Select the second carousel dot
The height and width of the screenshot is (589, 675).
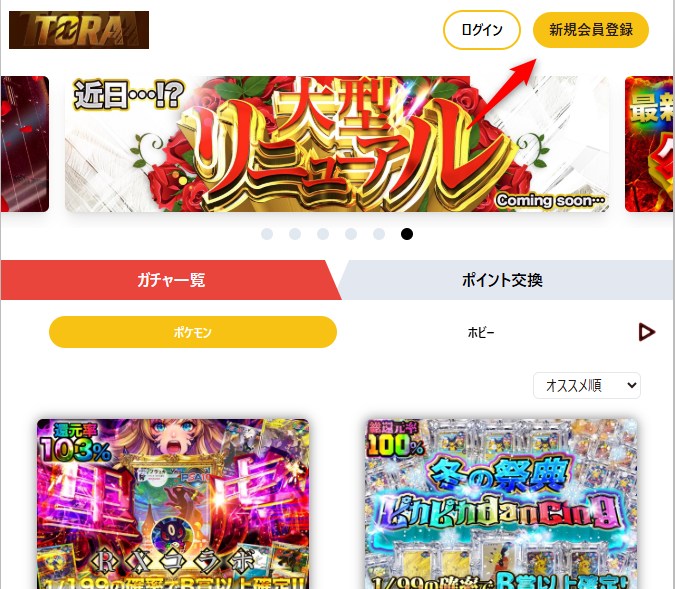pyautogui.click(x=295, y=234)
